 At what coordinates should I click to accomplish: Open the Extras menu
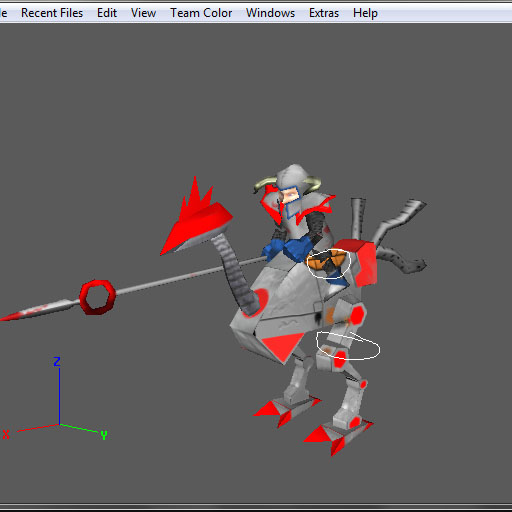pos(324,13)
